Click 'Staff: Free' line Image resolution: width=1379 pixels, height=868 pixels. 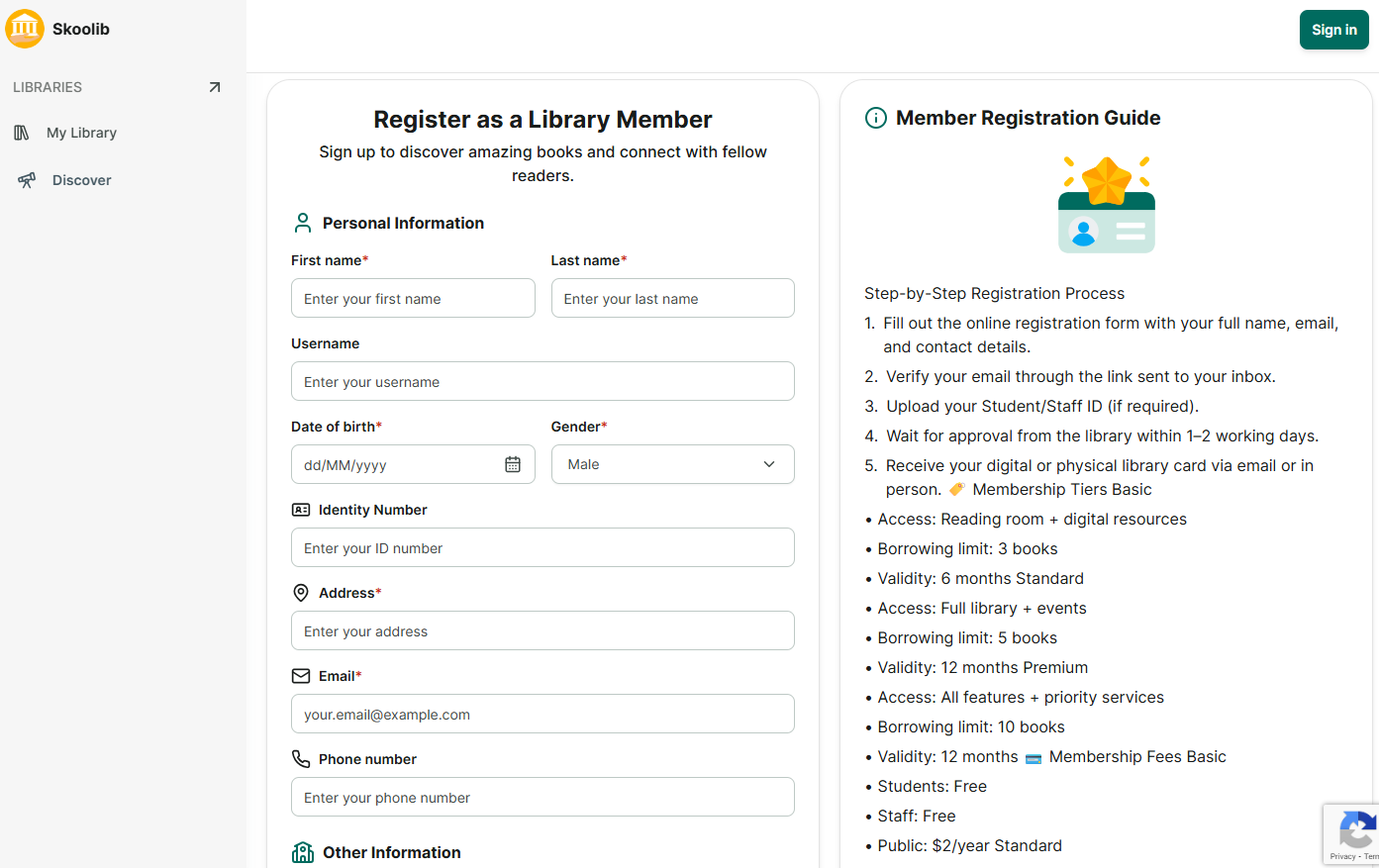click(917, 816)
